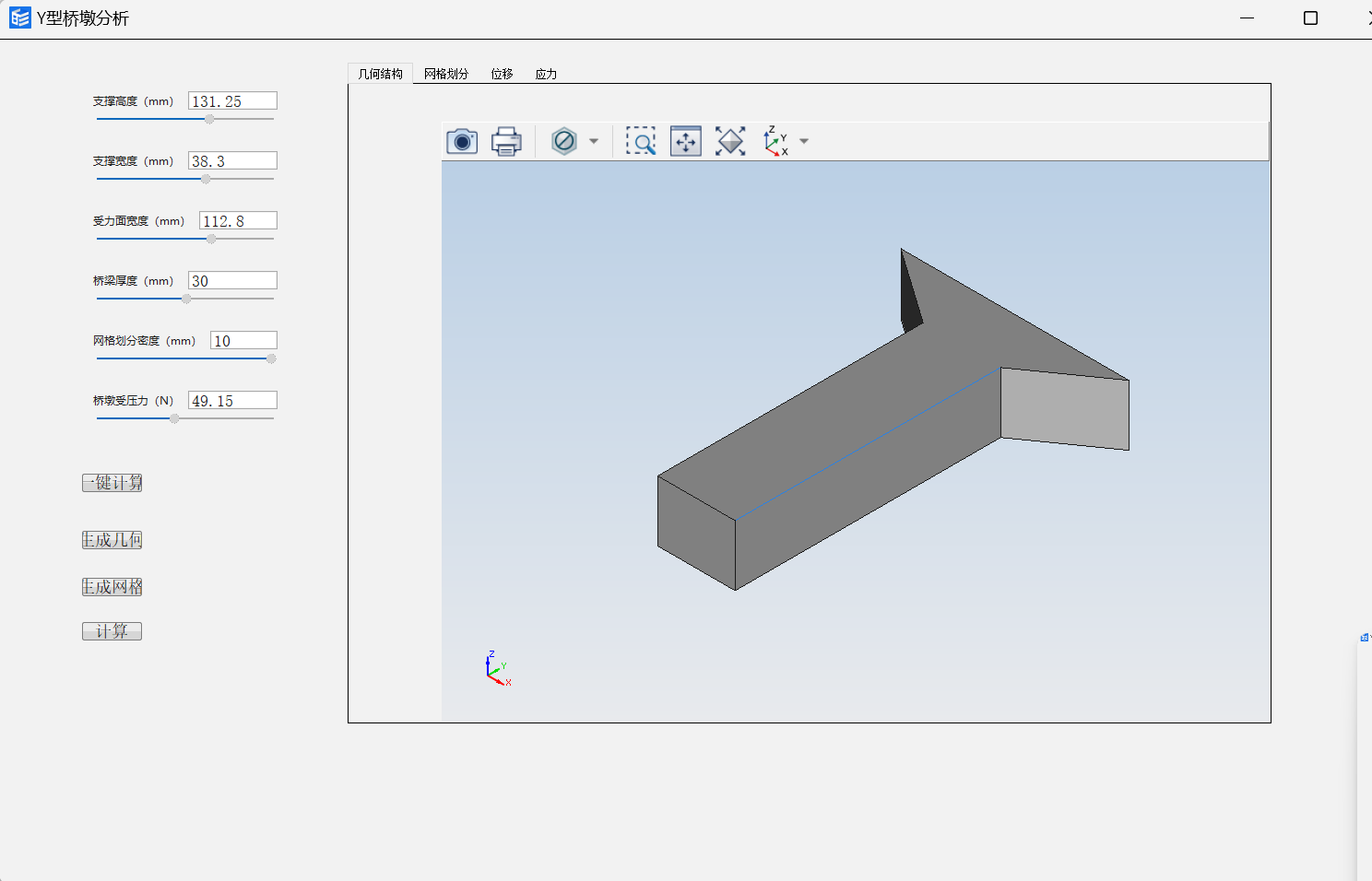1372x881 pixels.
Task: Click the 桥墩受压力 slider handle
Action: click(174, 418)
